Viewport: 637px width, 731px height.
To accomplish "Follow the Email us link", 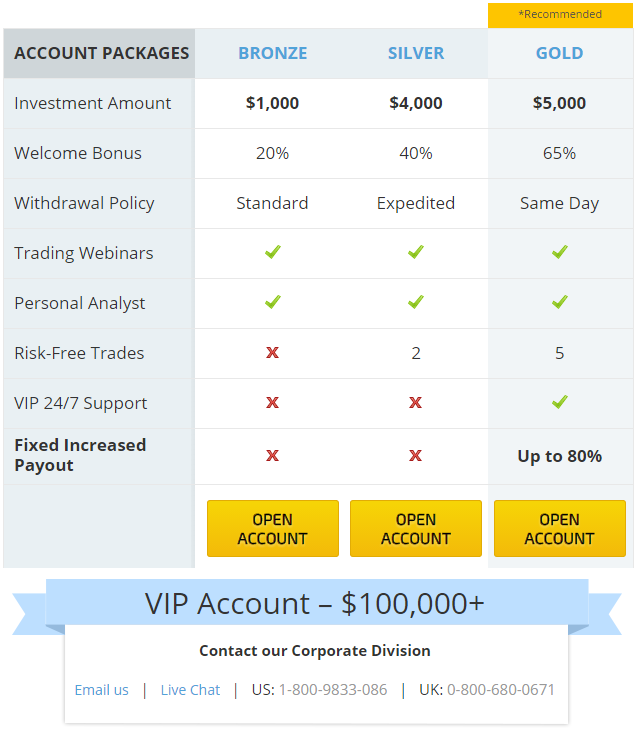I will click(102, 690).
